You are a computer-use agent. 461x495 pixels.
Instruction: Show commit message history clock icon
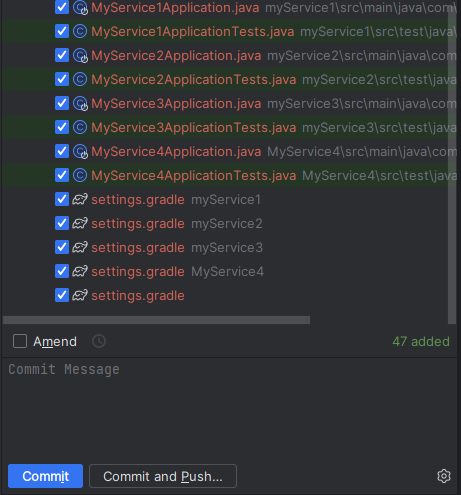coord(99,341)
